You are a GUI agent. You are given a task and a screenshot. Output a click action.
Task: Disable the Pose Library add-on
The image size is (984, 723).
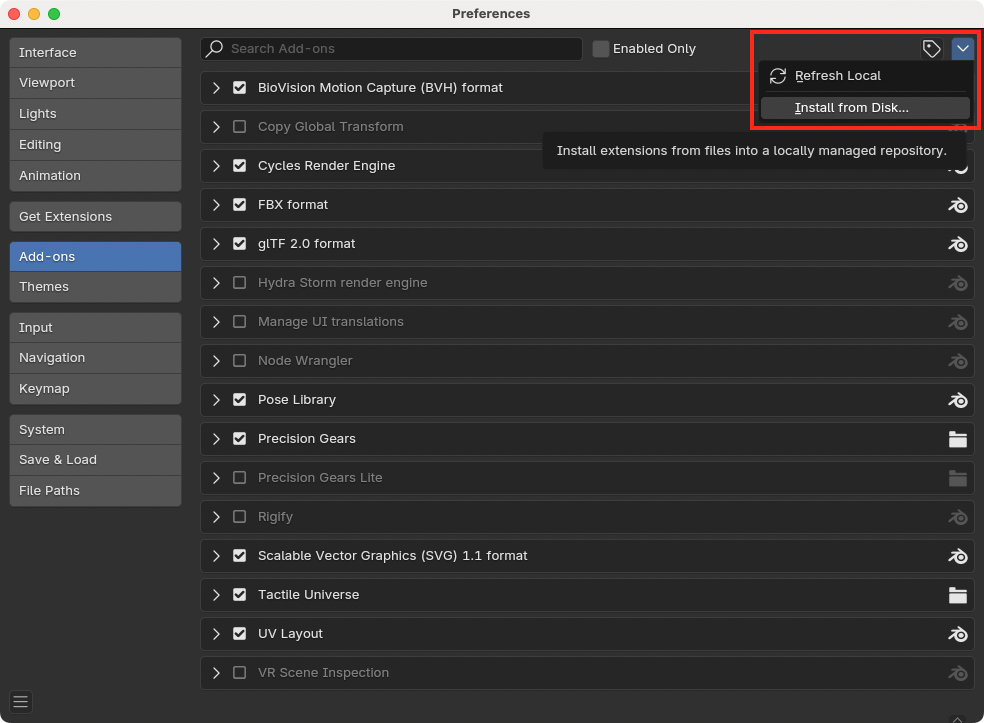click(x=239, y=400)
